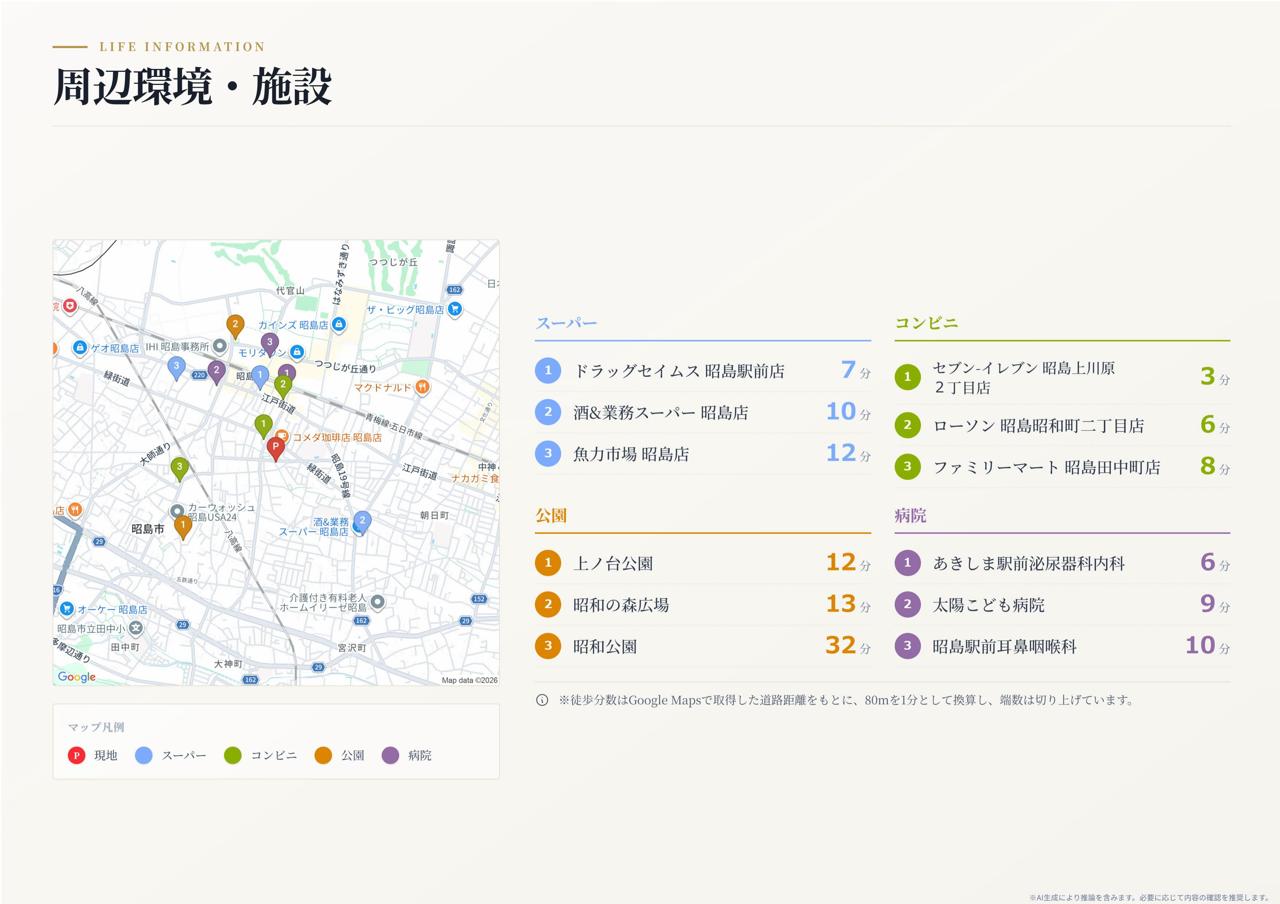The height and width of the screenshot is (904, 1280).
Task: Click the オーケー 昭島店 cart icon on map
Action: coord(66,608)
